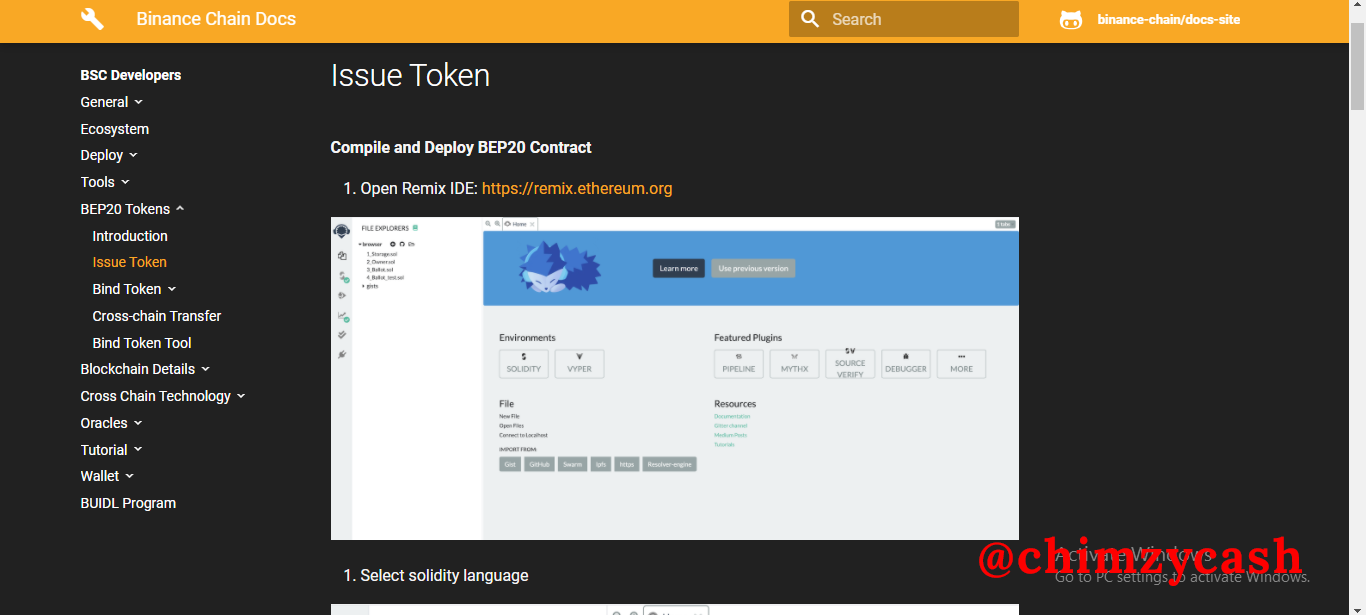The width and height of the screenshot is (1366, 615).
Task: Click the page's vertical scrollbar thumb
Action: tap(1357, 65)
